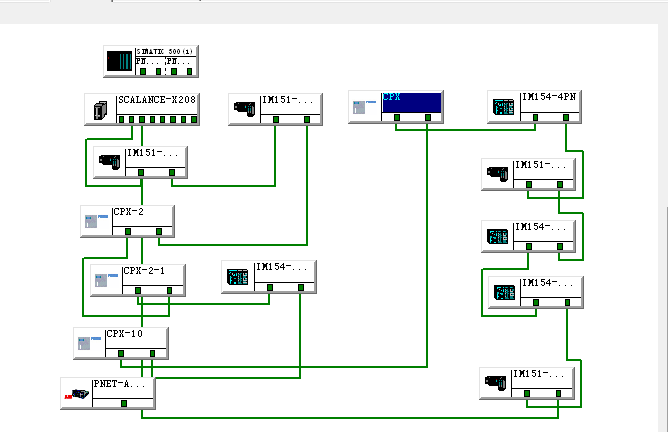Click the PNET-A device icon
668x432 pixels.
pyautogui.click(x=75, y=393)
